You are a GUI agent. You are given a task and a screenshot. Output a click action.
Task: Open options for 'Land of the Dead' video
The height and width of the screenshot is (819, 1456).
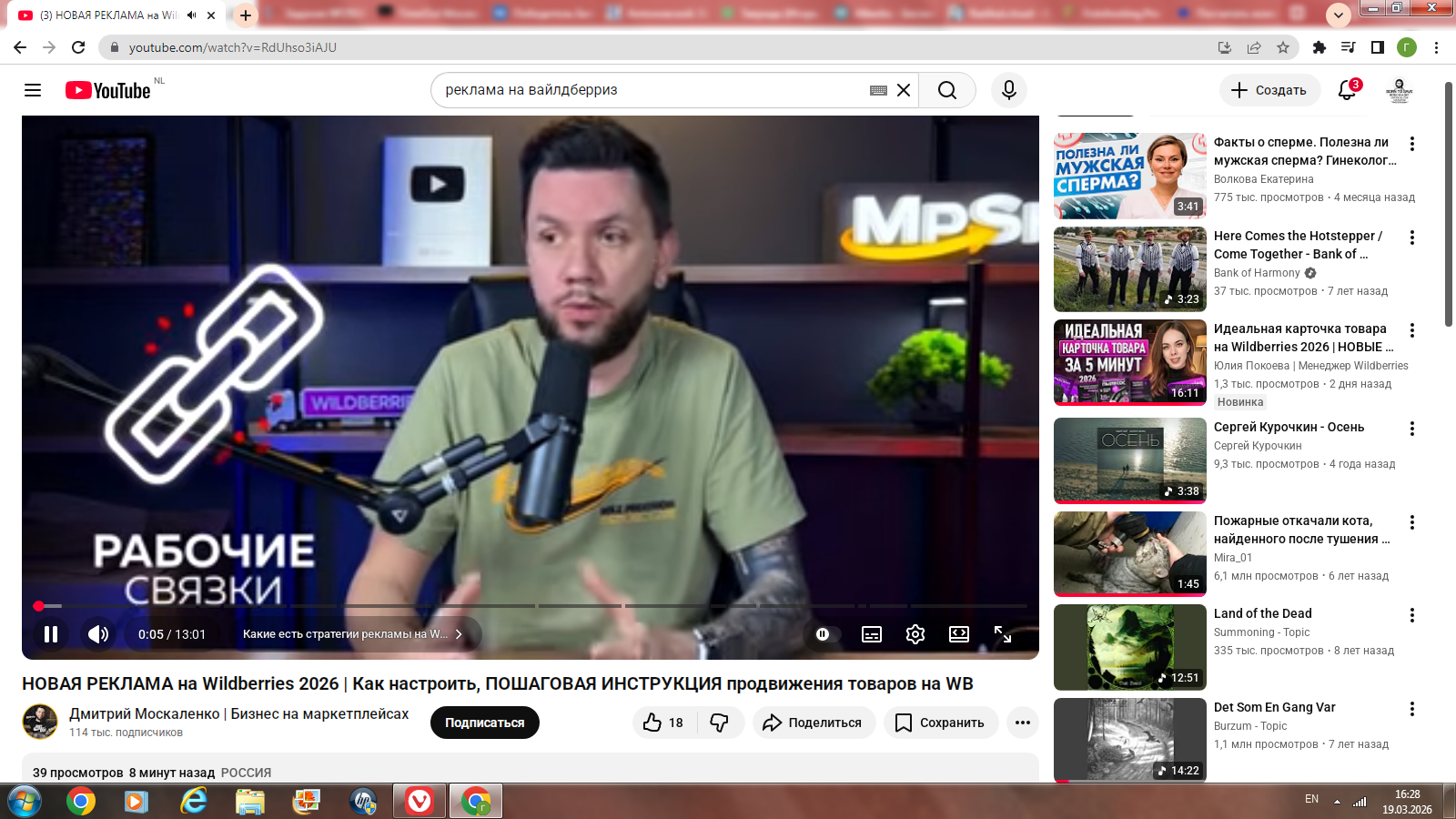tap(1412, 615)
